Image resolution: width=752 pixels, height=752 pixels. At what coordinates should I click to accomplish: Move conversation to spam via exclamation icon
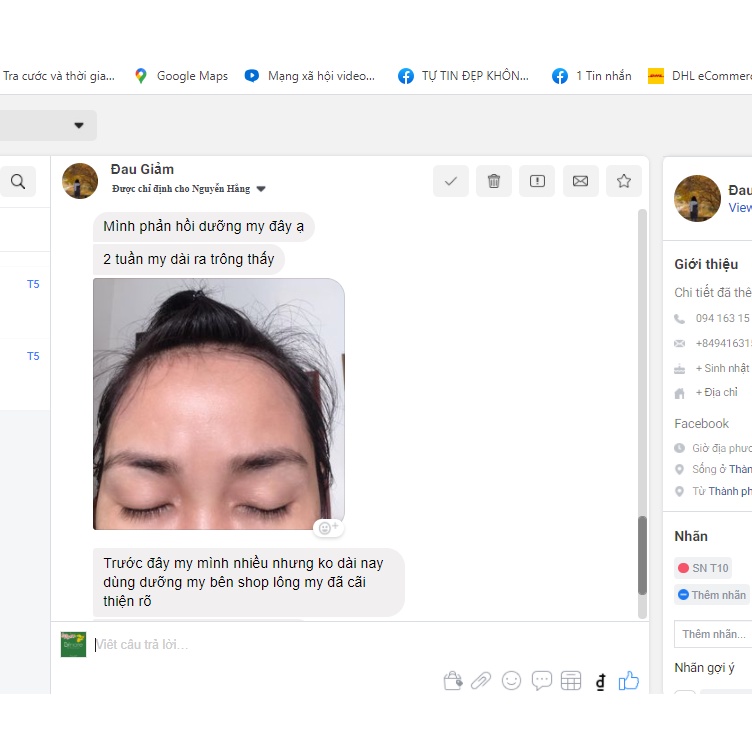(537, 181)
